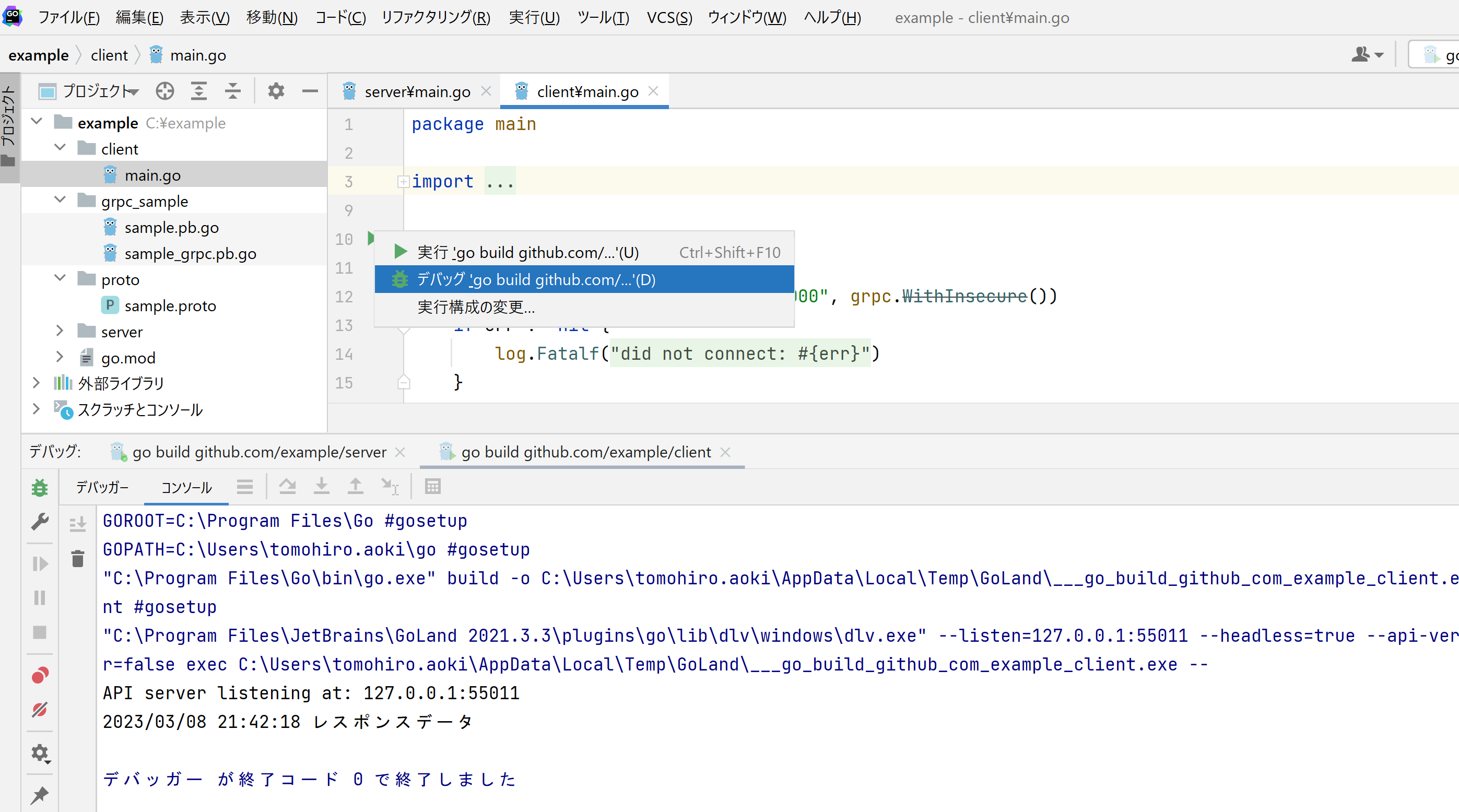Click the collapse all icon in the project panel
The image size is (1459, 812).
[233, 91]
